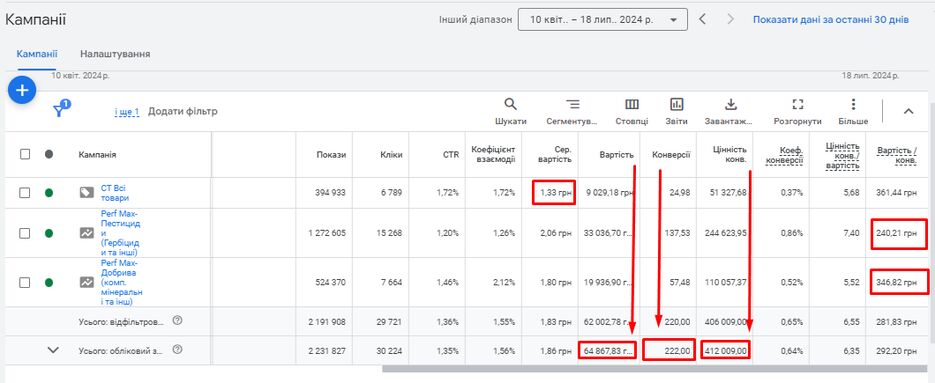Viewport: 935px width, 383px height.
Task: Click the Завантажити download icon
Action: (x=730, y=105)
